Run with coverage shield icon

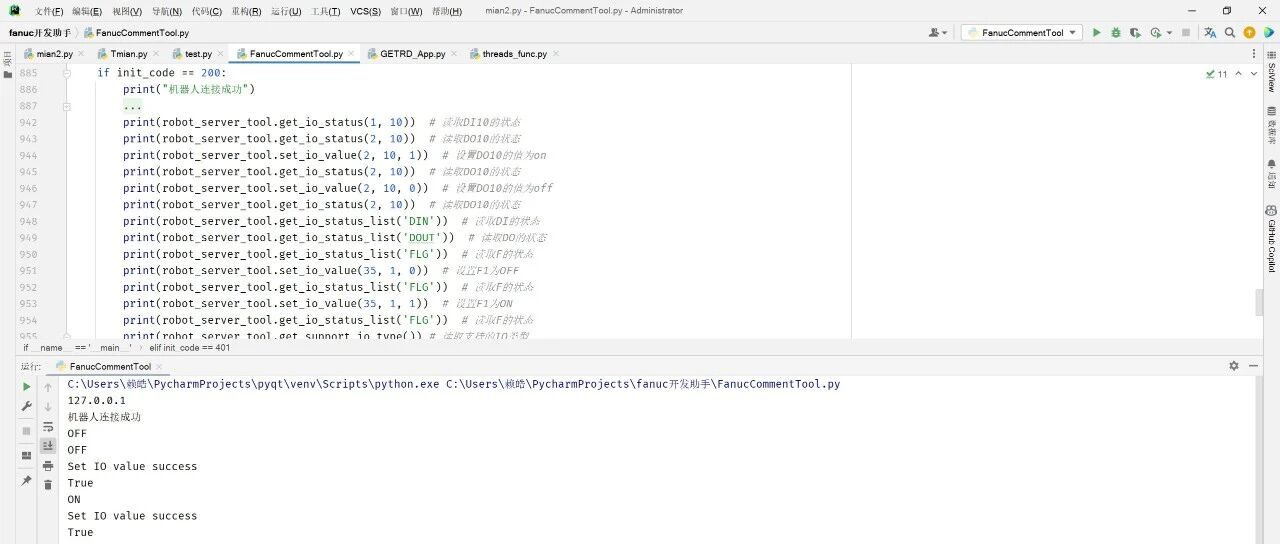coord(1135,33)
